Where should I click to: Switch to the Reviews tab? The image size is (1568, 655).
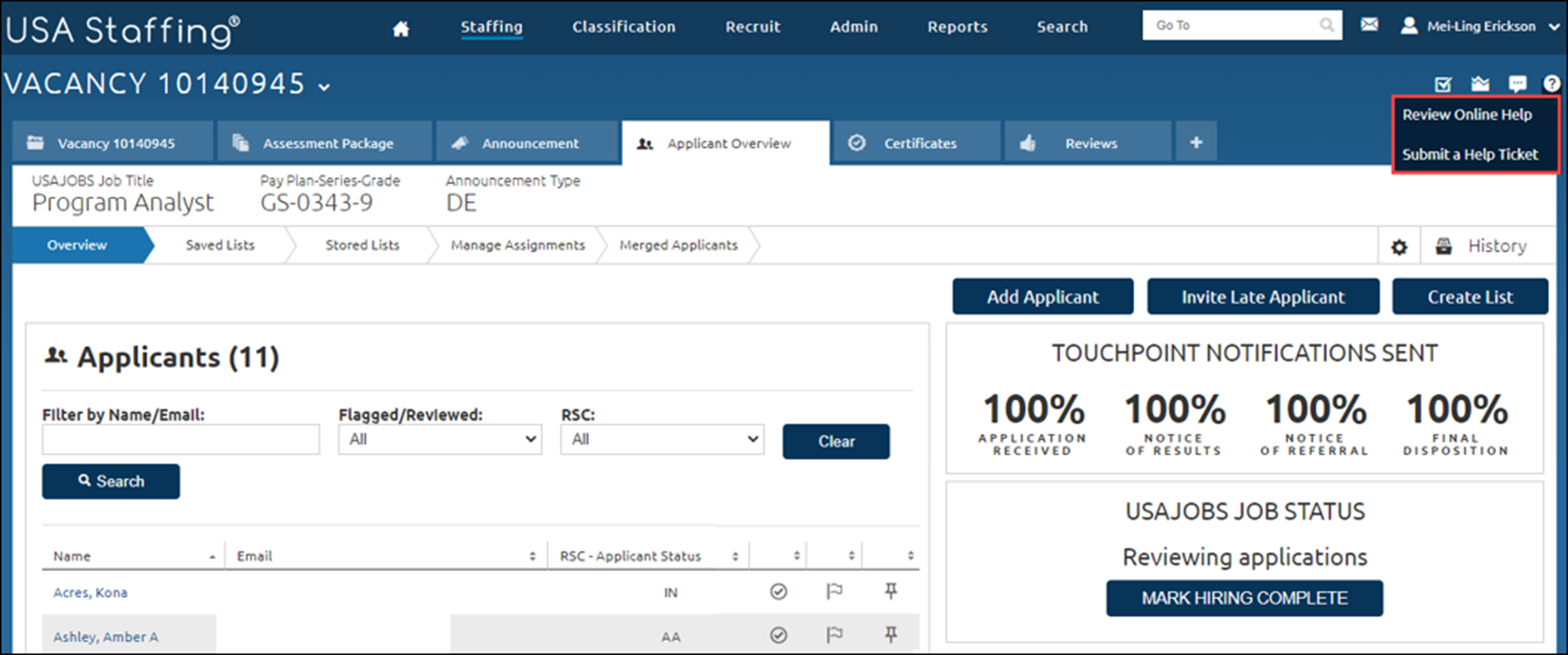1087,143
